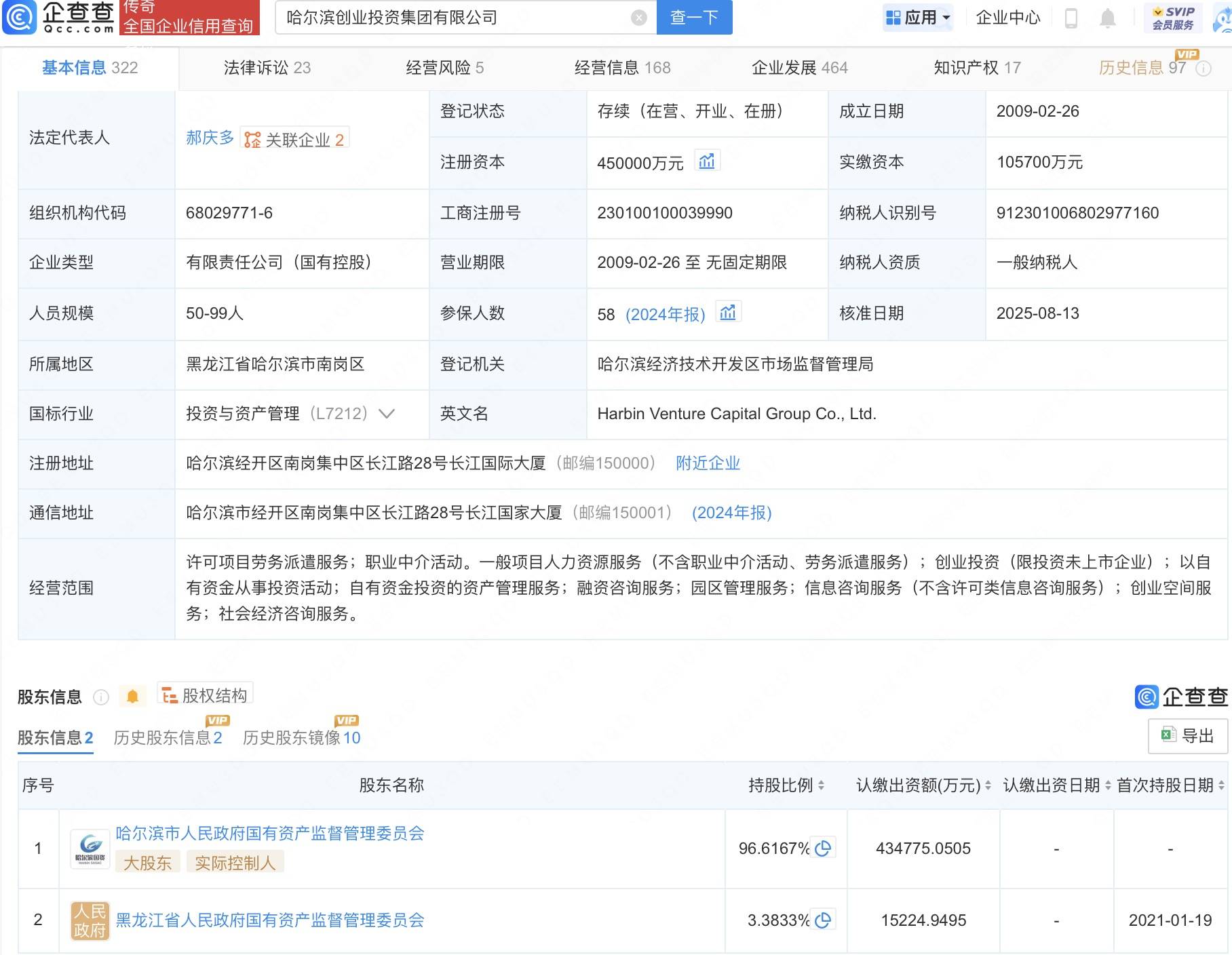Open 哈尔滨市人民政府国有资产监督管理委员会 link
This screenshot has width=1232, height=955.
[270, 834]
